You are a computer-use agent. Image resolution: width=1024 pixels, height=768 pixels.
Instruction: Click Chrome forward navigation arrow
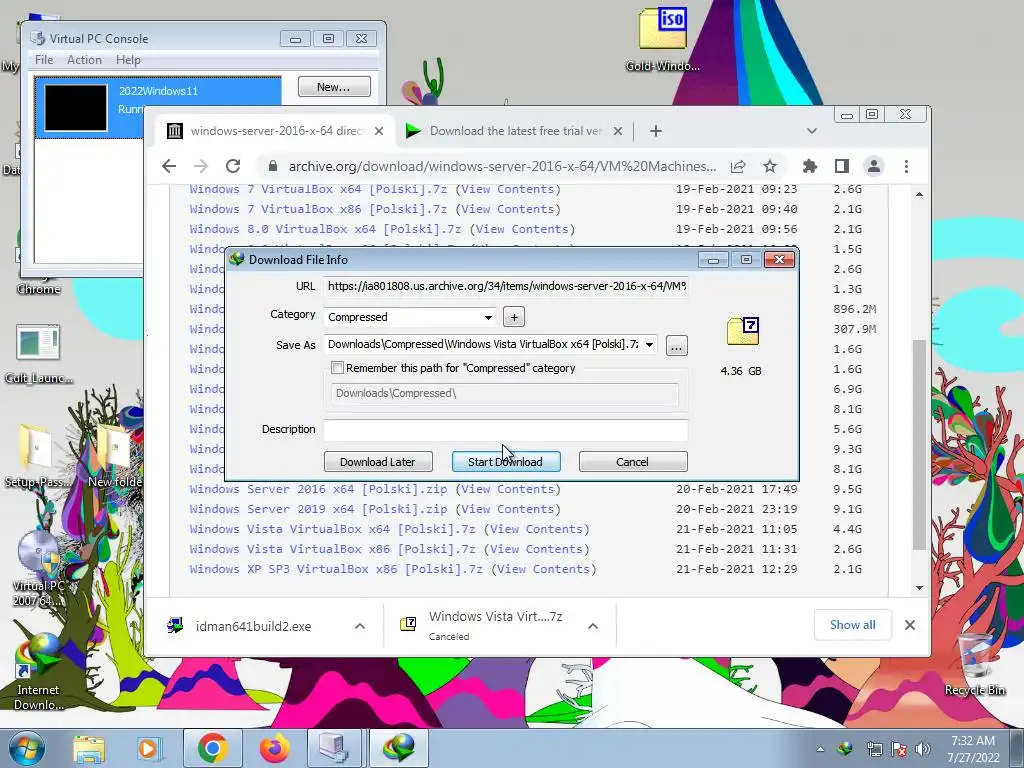point(201,167)
